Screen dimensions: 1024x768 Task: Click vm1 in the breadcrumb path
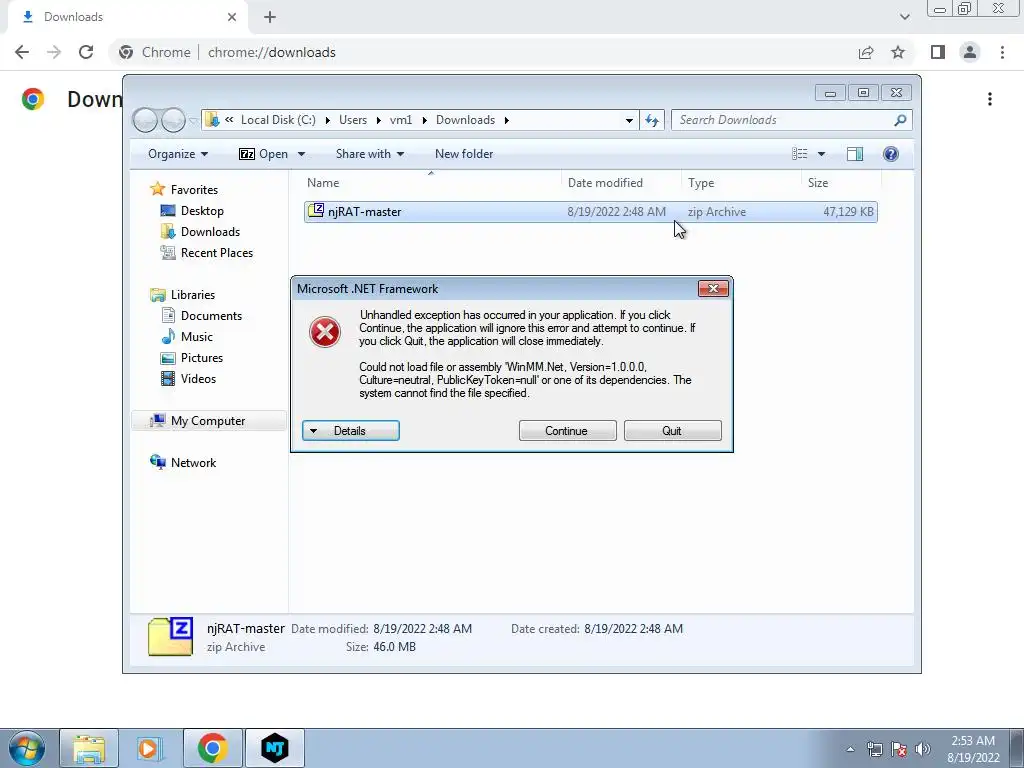[x=401, y=120]
